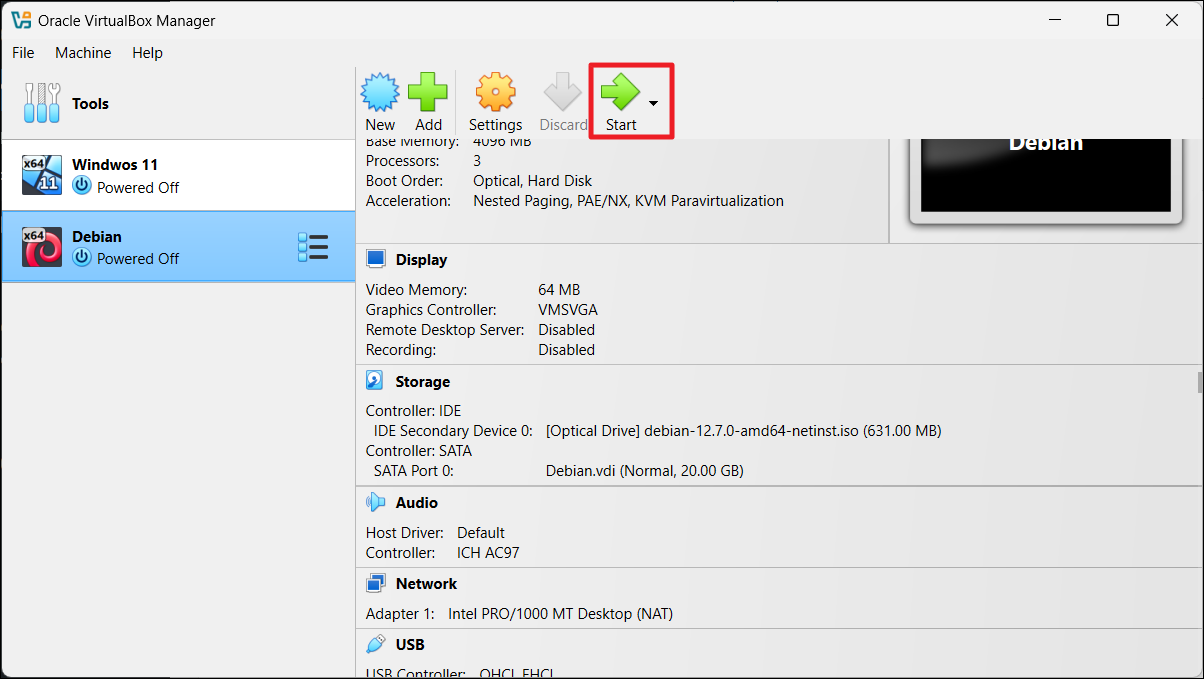This screenshot has height=679, width=1204.
Task: Click the USB section icon
Action: pyautogui.click(x=376, y=644)
